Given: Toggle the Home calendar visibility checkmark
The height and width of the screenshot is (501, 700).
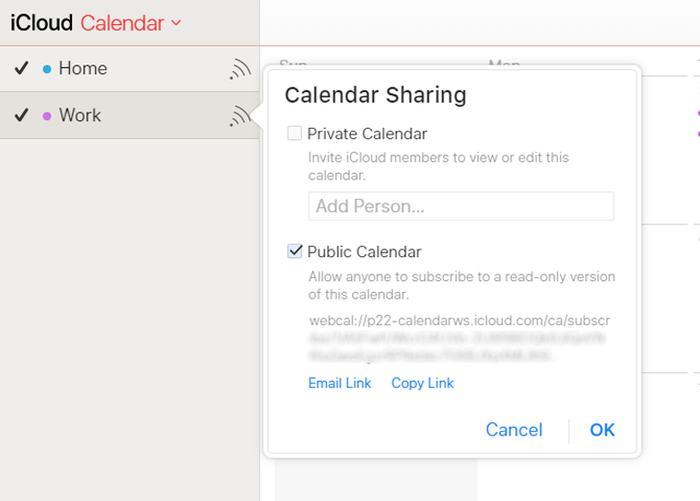Looking at the screenshot, I should pos(21,68).
